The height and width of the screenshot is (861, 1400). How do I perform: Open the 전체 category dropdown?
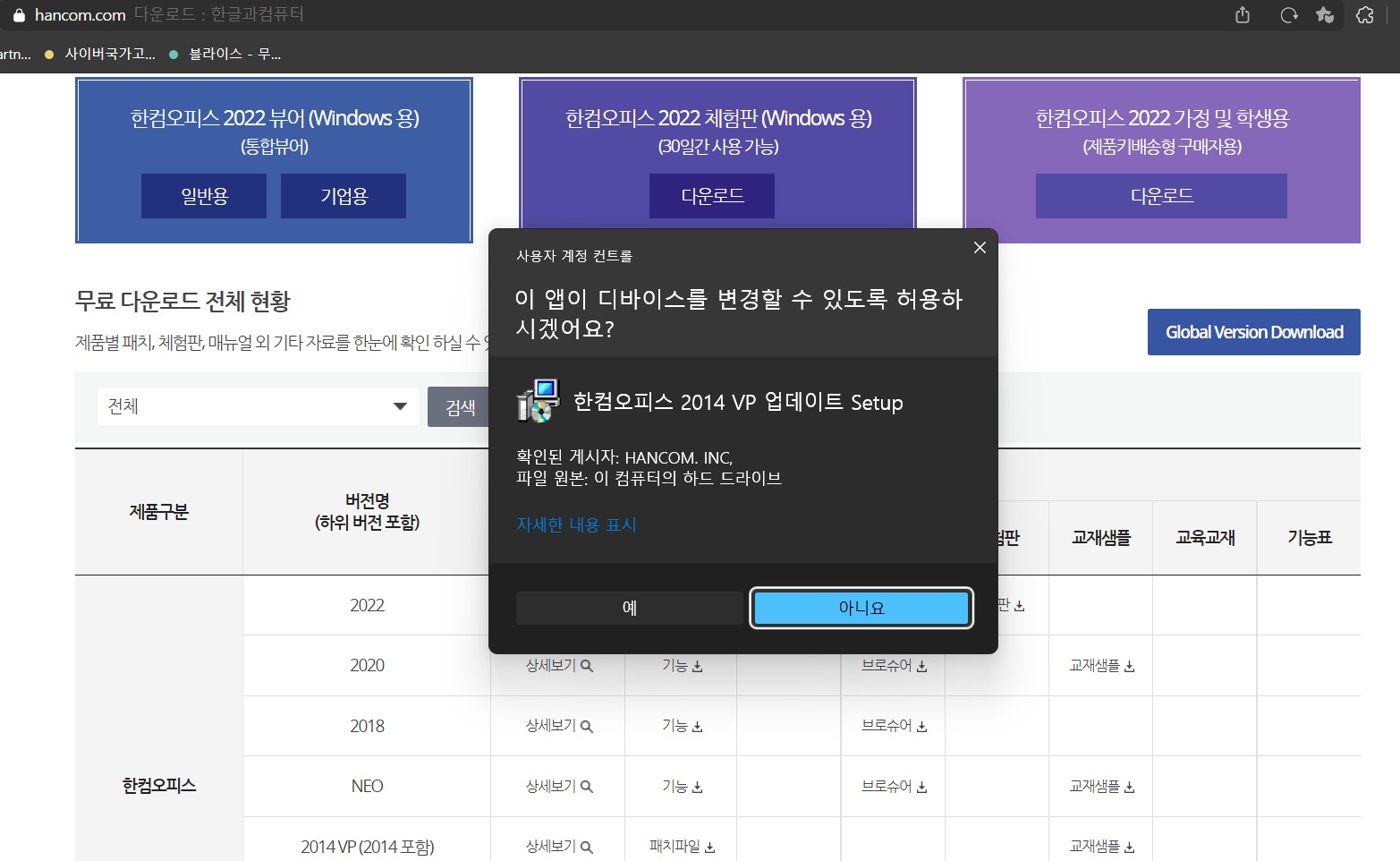(259, 406)
